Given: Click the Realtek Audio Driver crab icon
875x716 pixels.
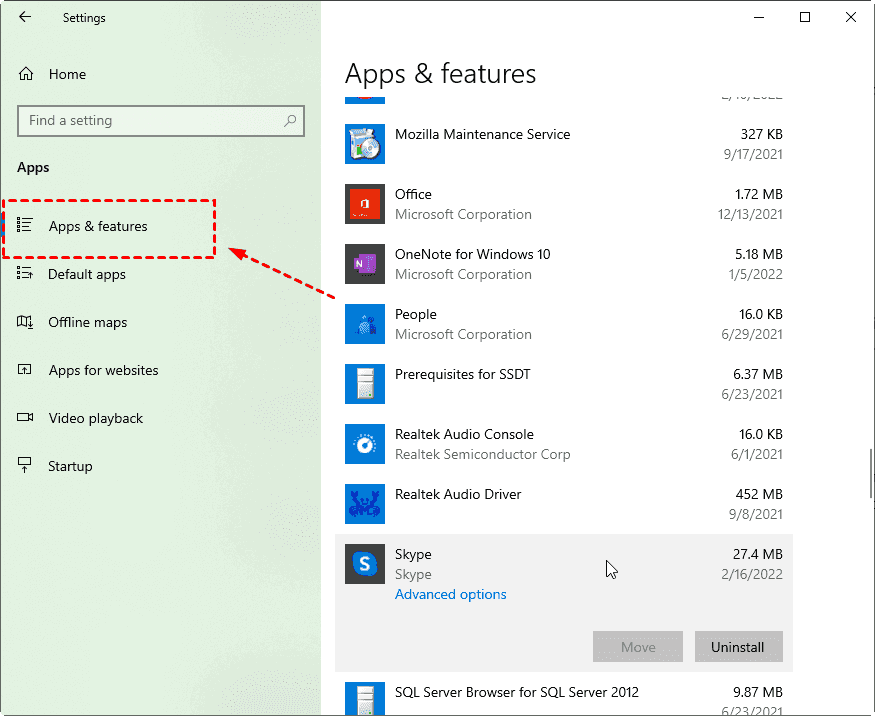Looking at the screenshot, I should click(x=365, y=504).
